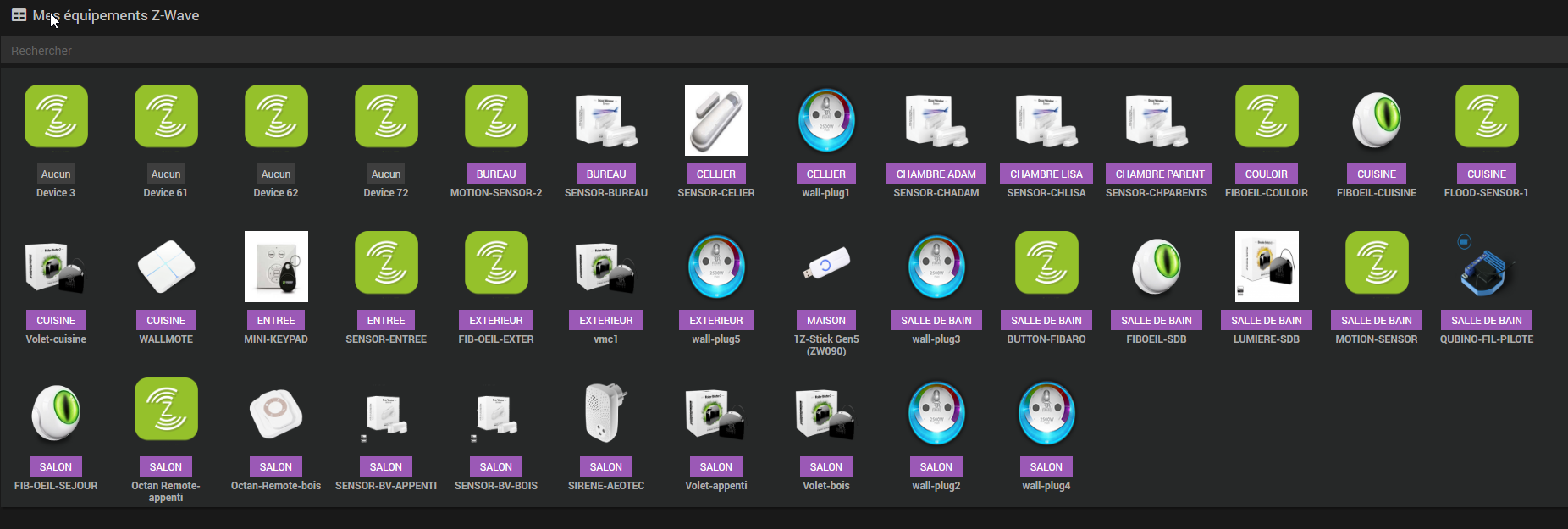Screen dimensions: 1568x529
Task: Open the FIBOEIL-SDB eye sensor icon
Action: [x=1157, y=267]
